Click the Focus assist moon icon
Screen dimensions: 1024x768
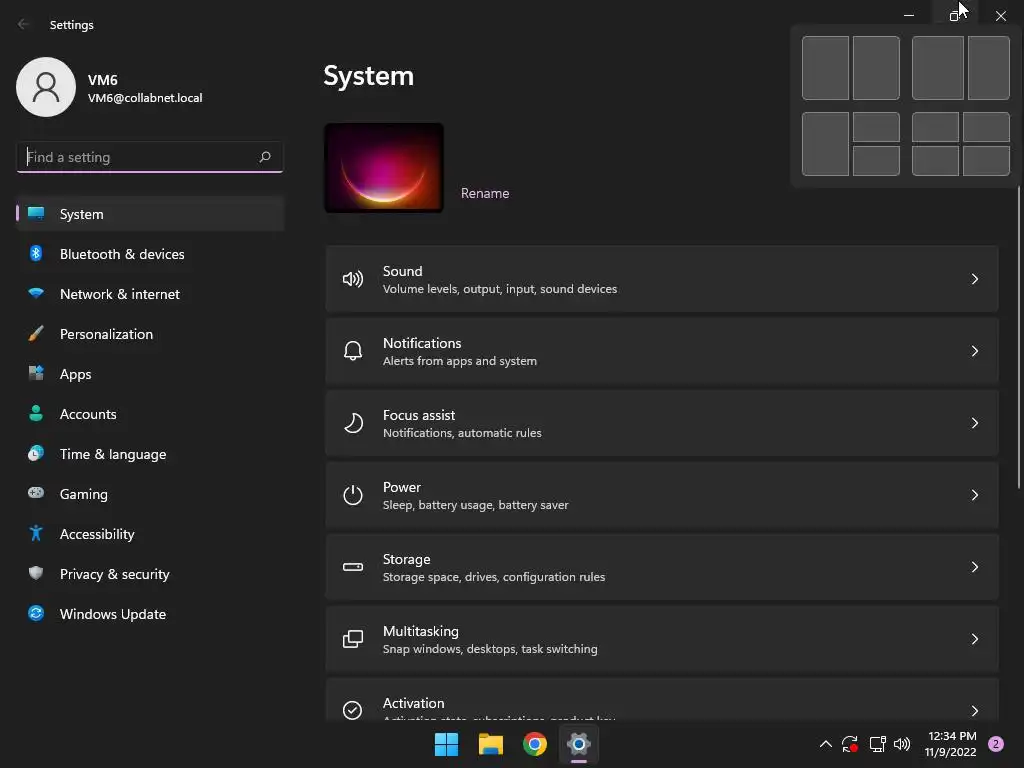pos(353,423)
